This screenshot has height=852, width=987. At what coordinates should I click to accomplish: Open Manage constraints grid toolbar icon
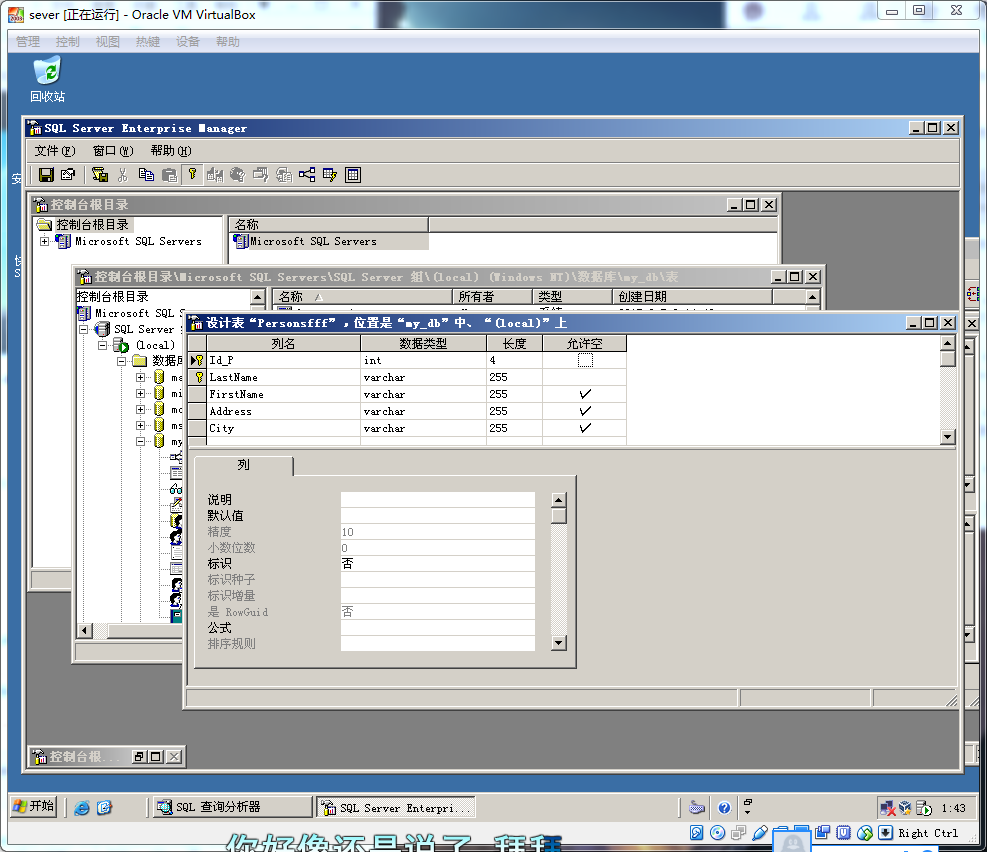coord(353,175)
